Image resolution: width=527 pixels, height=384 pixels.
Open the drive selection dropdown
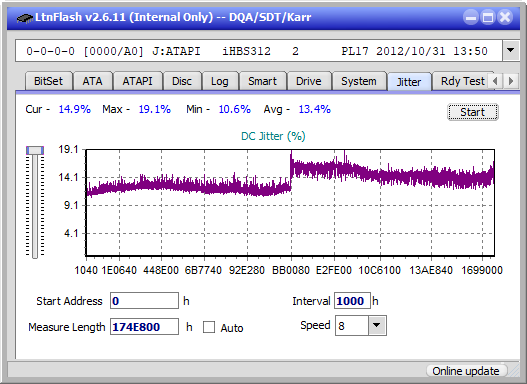pos(511,51)
